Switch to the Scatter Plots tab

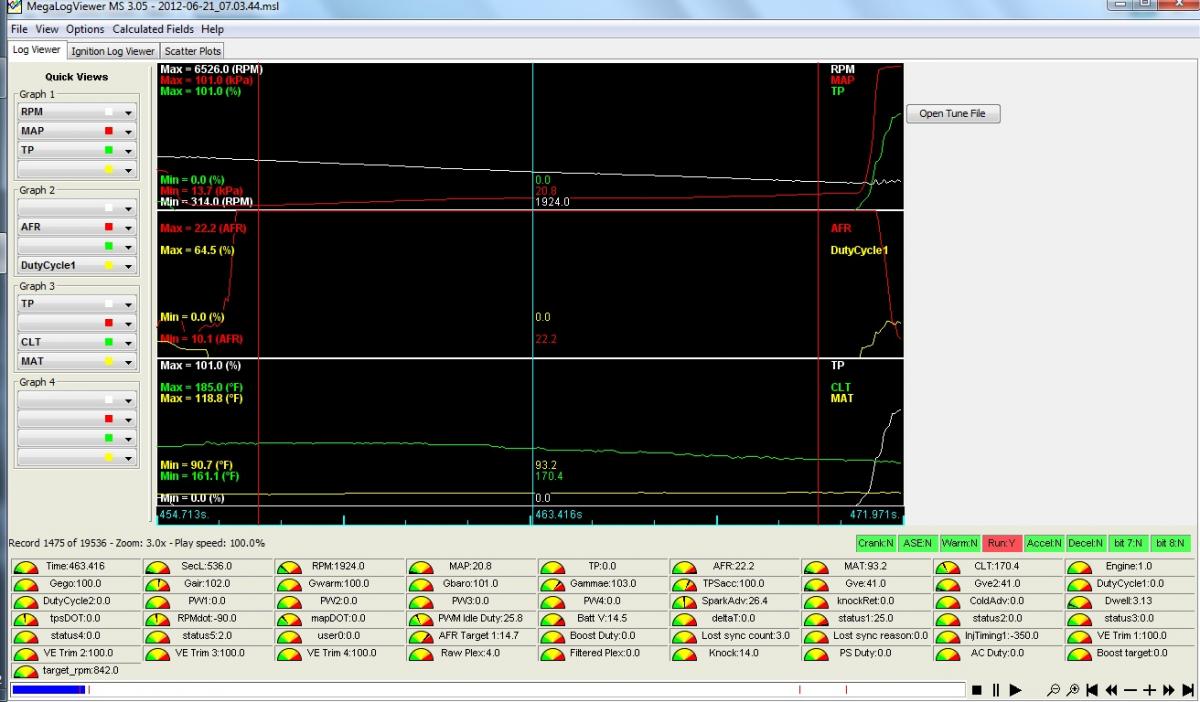click(194, 51)
